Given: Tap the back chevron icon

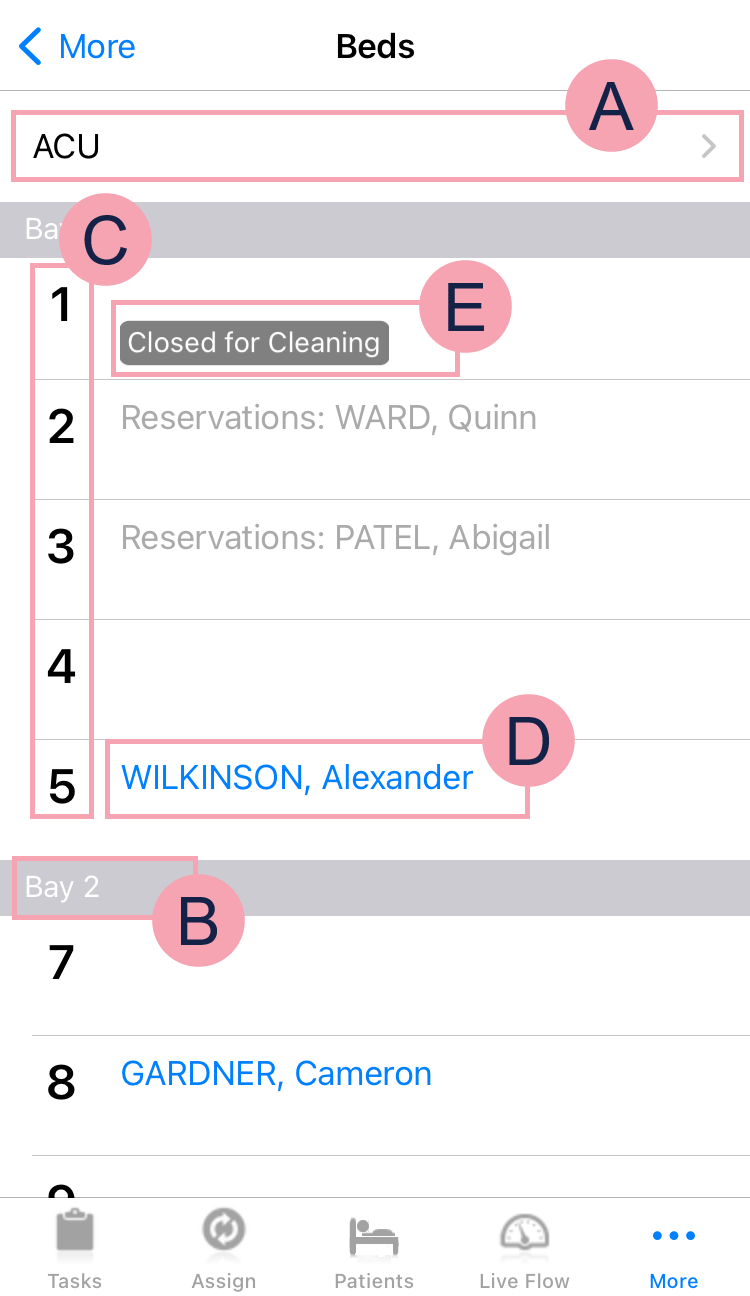Looking at the screenshot, I should (31, 47).
